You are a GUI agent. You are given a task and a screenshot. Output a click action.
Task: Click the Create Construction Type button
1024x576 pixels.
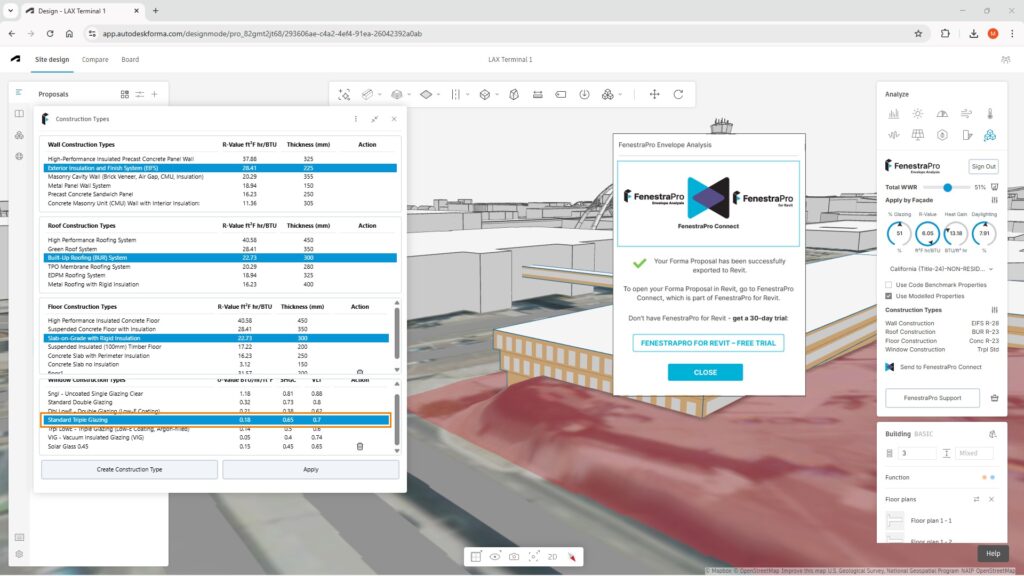point(129,469)
